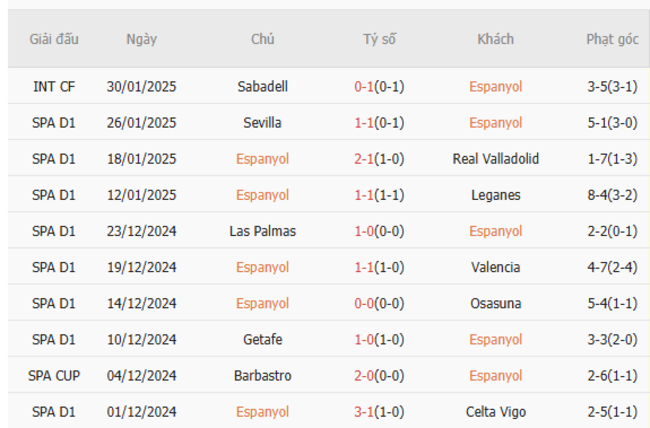Select the SPA CUP competition label
Image resolution: width=650 pixels, height=428 pixels.
[x=54, y=375]
